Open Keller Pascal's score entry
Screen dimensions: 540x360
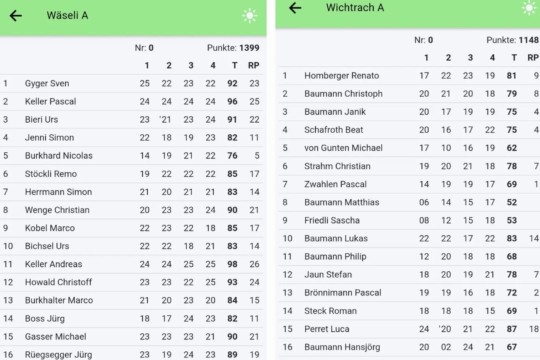click(132, 101)
